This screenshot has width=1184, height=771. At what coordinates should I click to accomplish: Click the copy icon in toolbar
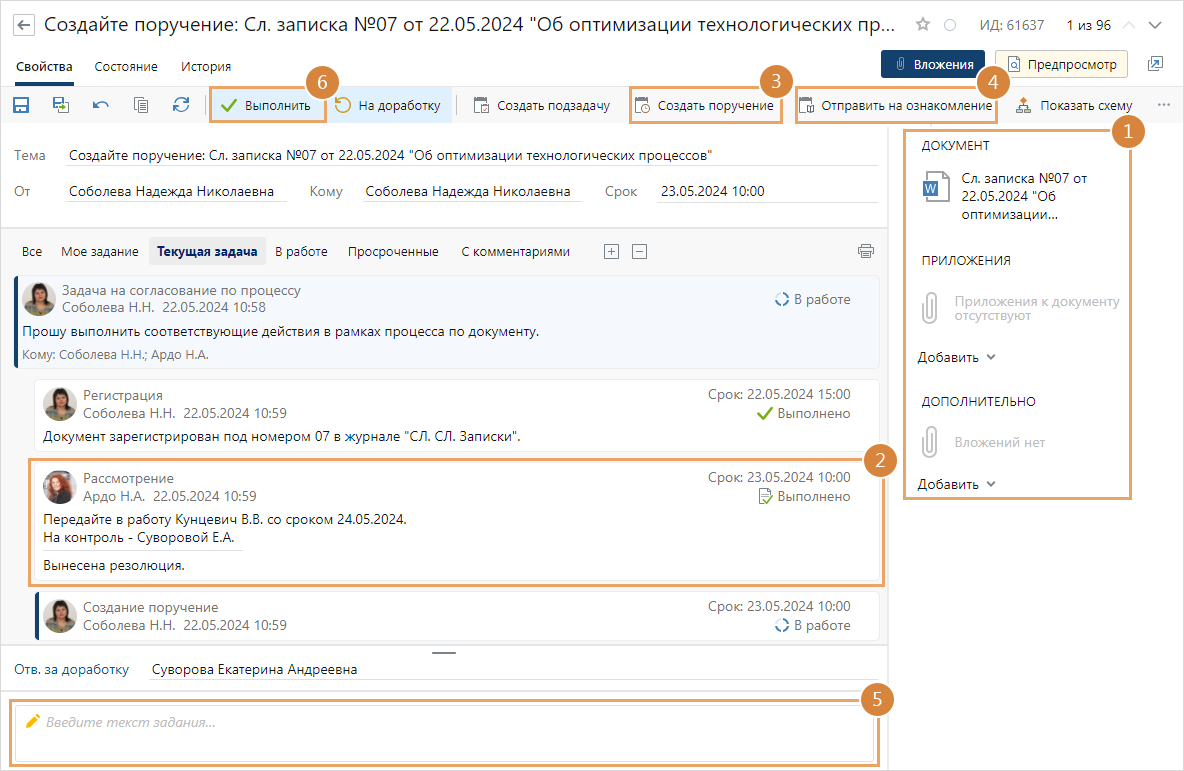(x=141, y=105)
